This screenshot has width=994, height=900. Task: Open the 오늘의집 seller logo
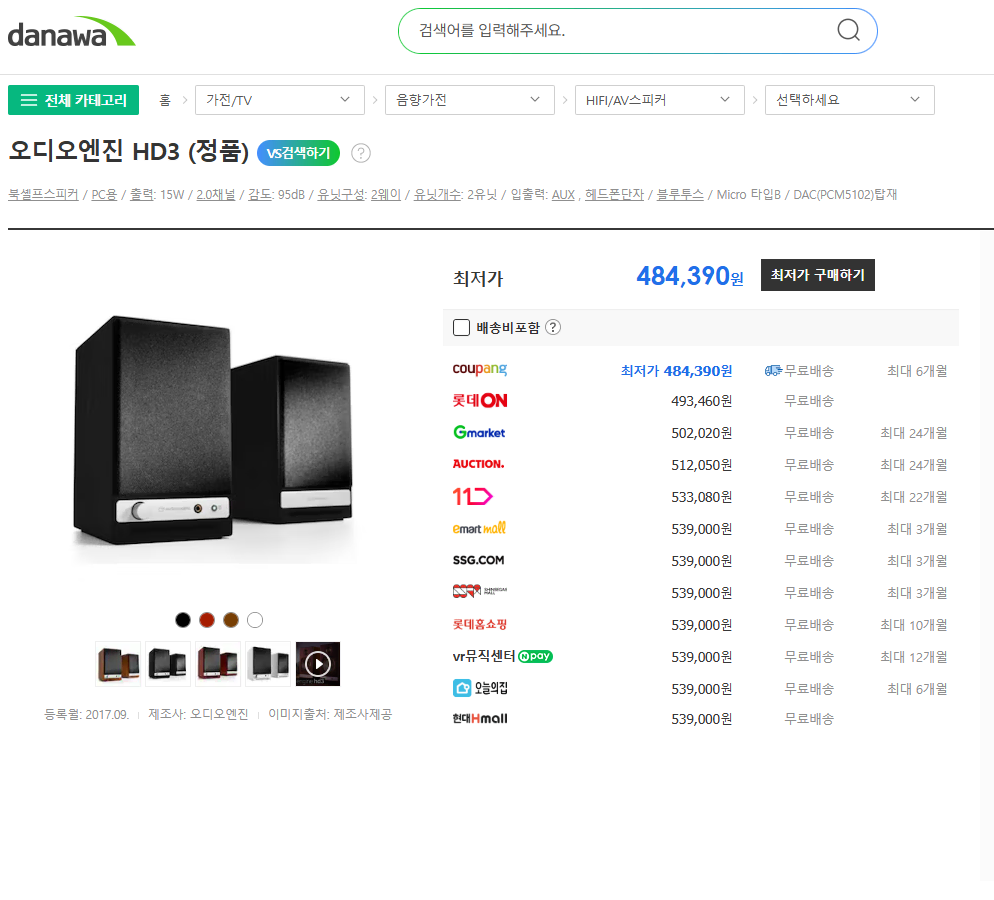click(x=480, y=688)
